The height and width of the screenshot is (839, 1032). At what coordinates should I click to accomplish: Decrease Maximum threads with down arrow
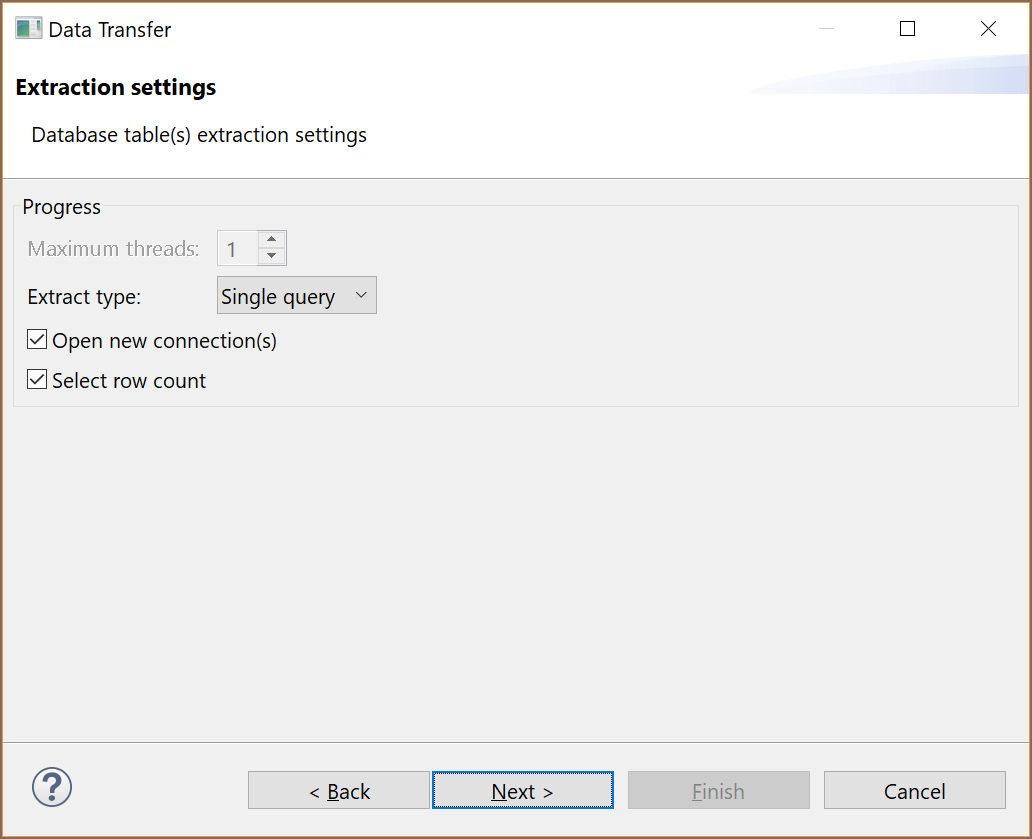click(271, 256)
